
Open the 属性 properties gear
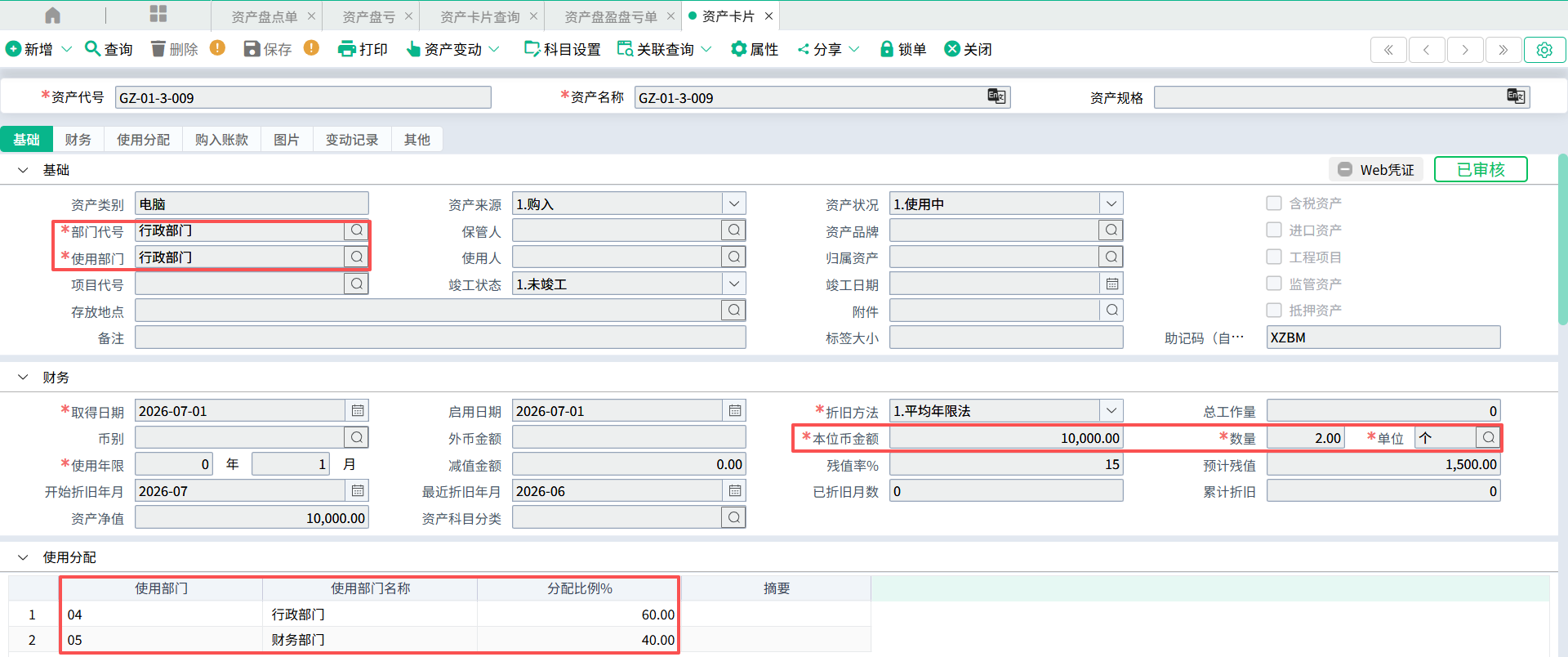coord(755,49)
